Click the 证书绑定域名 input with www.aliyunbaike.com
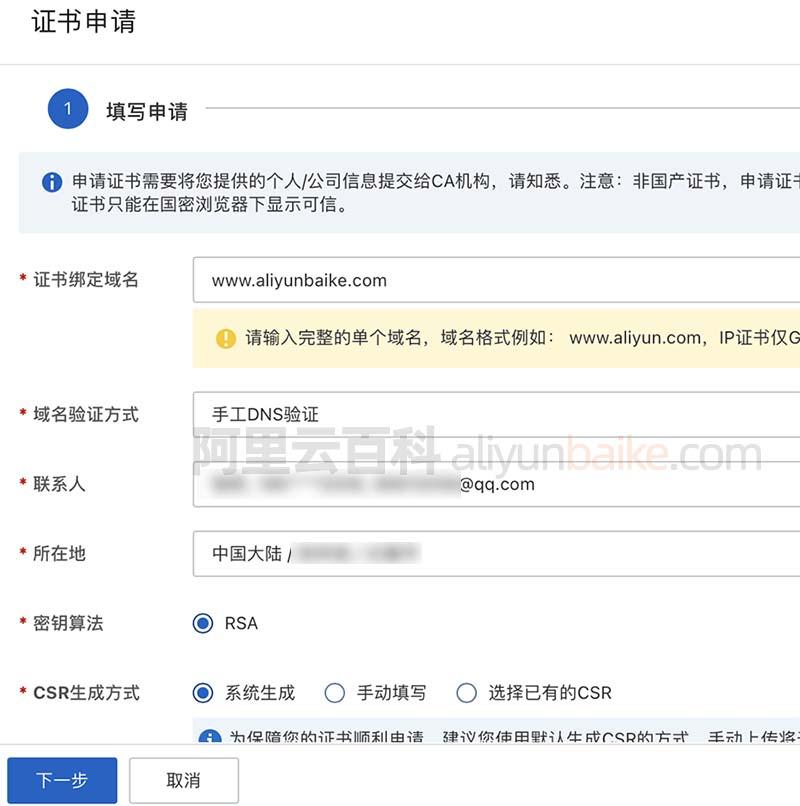 (496, 280)
